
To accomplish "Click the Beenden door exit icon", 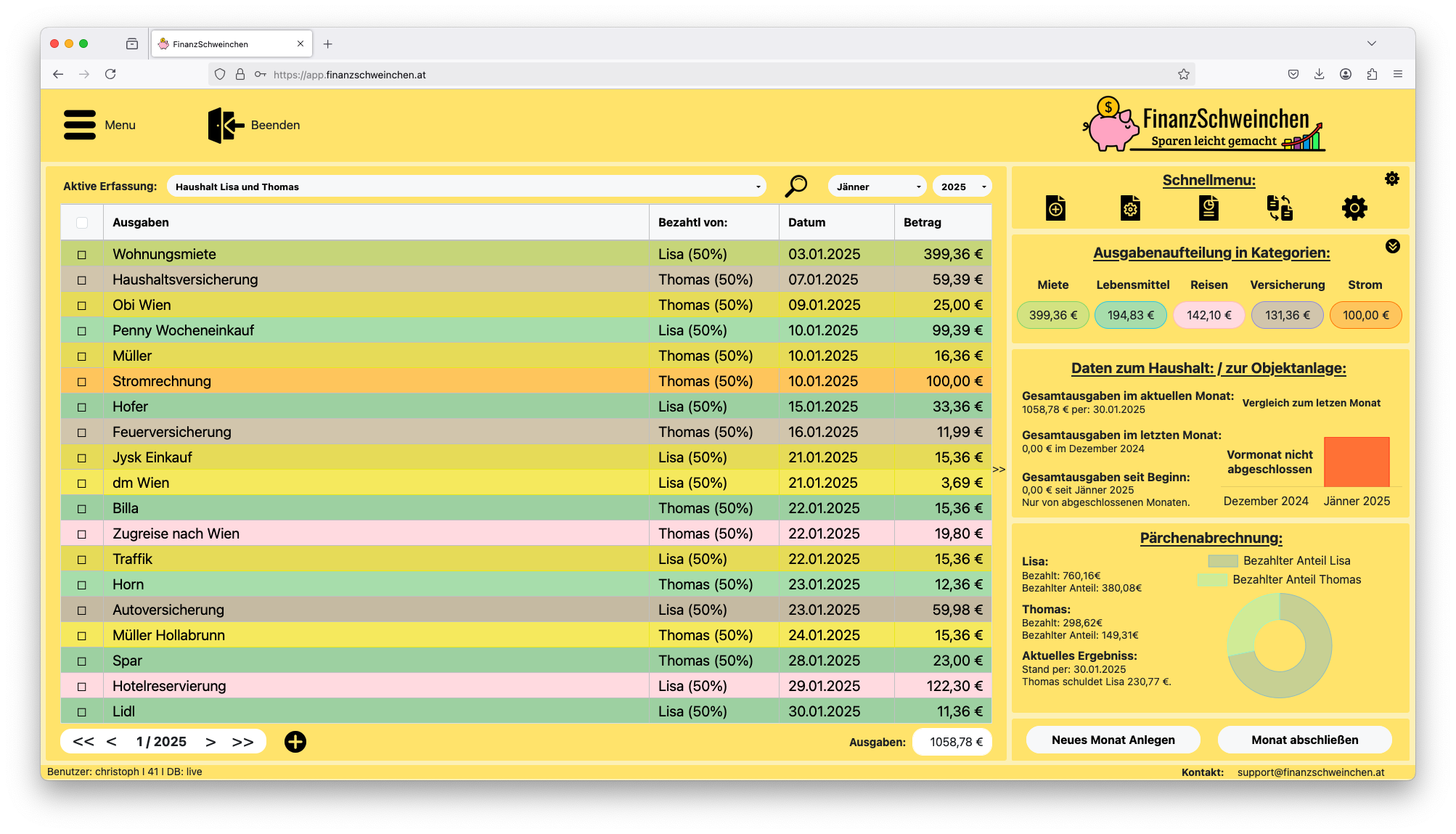I will coord(225,125).
